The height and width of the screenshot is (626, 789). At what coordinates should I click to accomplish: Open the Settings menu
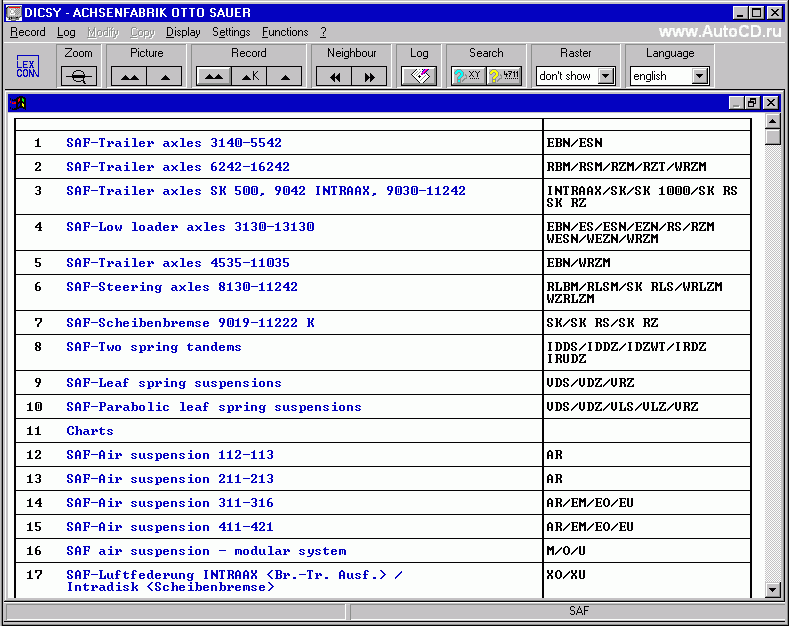pyautogui.click(x=231, y=32)
